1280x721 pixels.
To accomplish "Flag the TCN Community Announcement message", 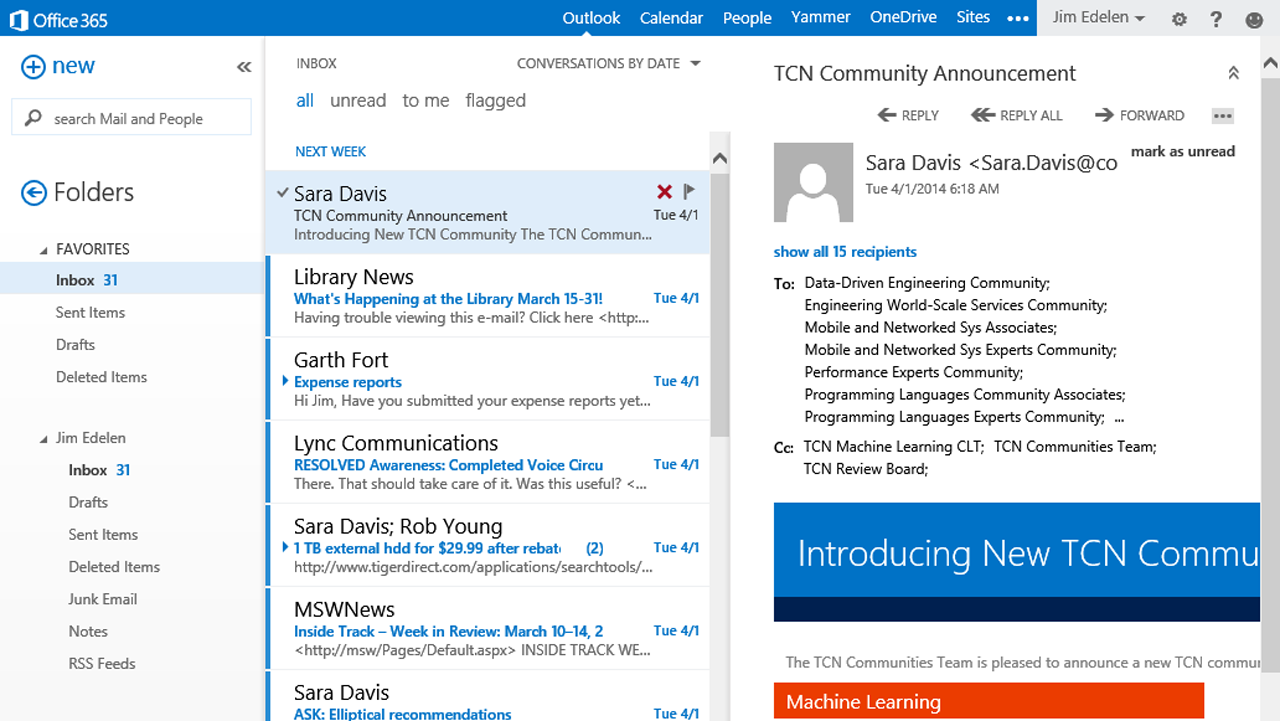I will [689, 192].
